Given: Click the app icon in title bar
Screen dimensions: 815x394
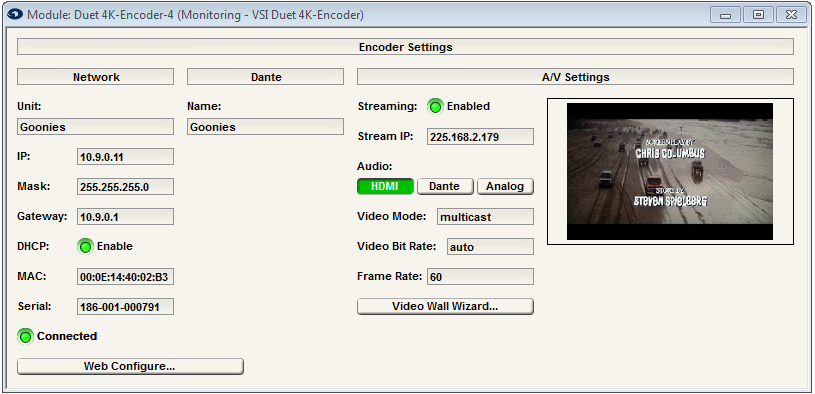Looking at the screenshot, I should (15, 15).
